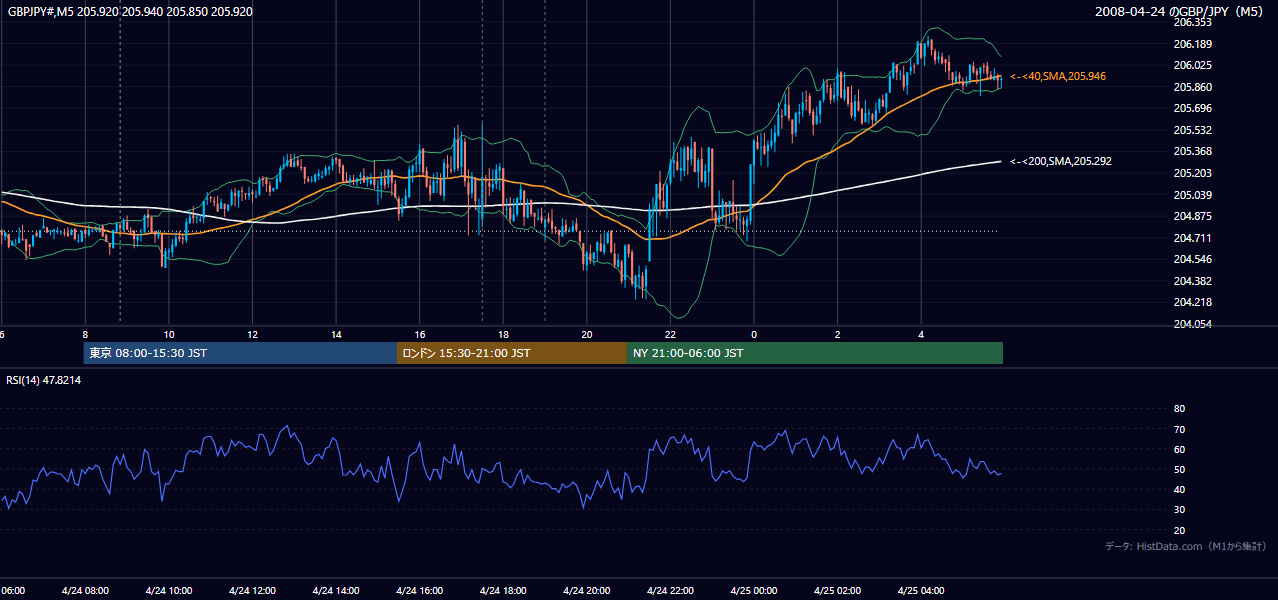
Task: Click hour label 14 below the price chart
Action: point(337,335)
